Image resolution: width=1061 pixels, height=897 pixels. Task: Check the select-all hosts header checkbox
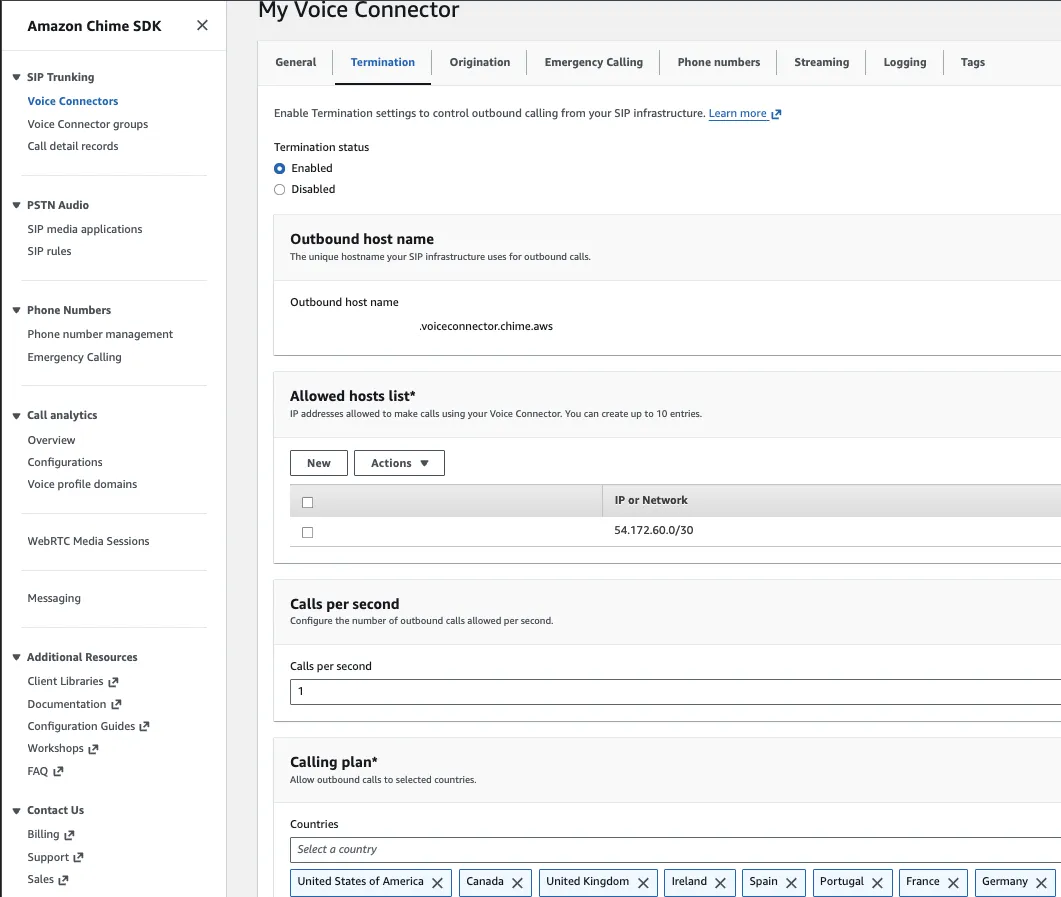pos(307,502)
